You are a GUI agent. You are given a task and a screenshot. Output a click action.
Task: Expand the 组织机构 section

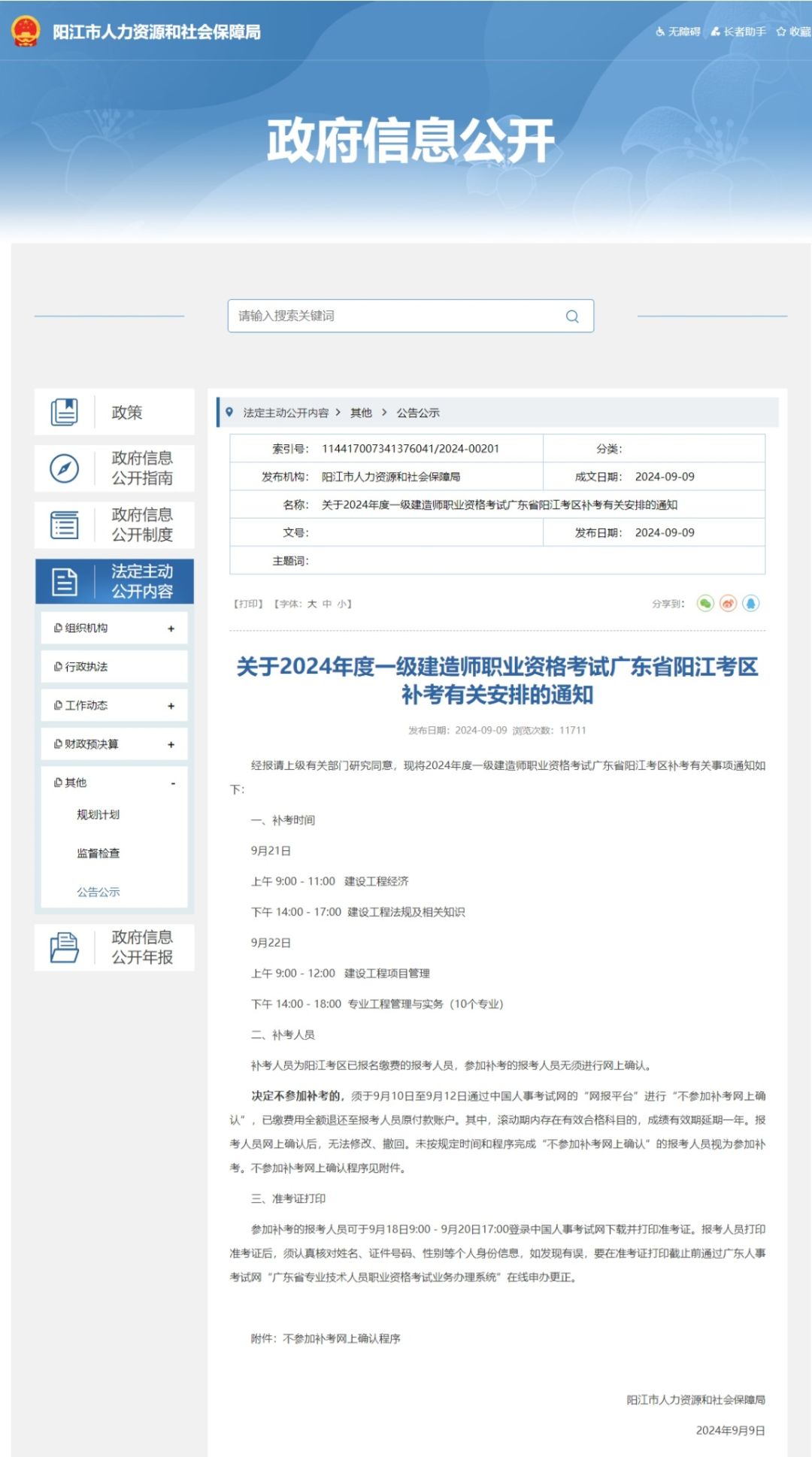(x=171, y=629)
